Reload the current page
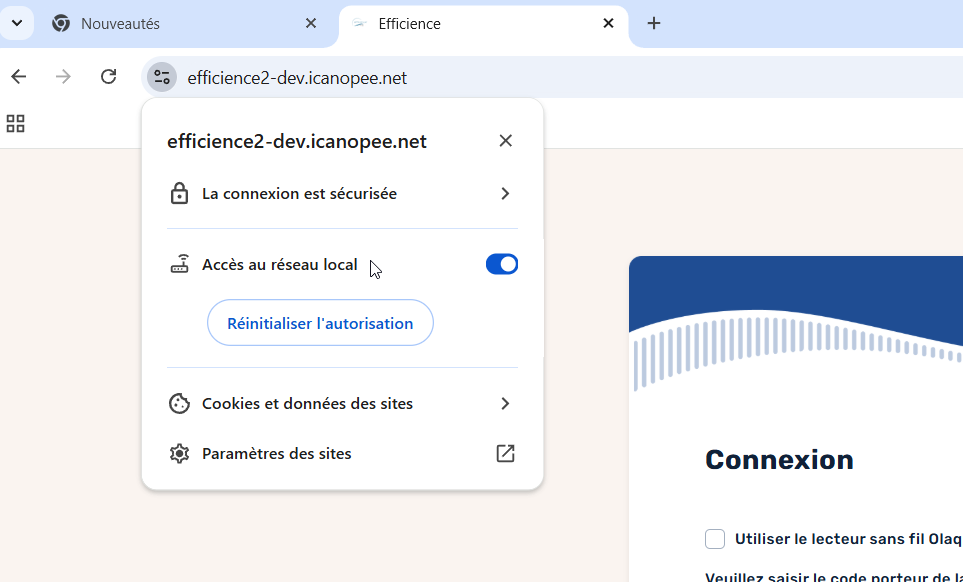Image resolution: width=963 pixels, height=582 pixels. tap(108, 76)
